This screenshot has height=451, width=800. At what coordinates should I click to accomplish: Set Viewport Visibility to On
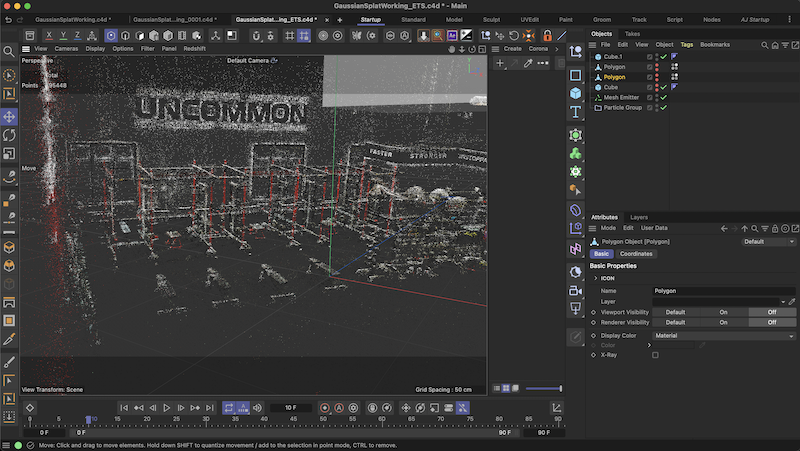[723, 312]
